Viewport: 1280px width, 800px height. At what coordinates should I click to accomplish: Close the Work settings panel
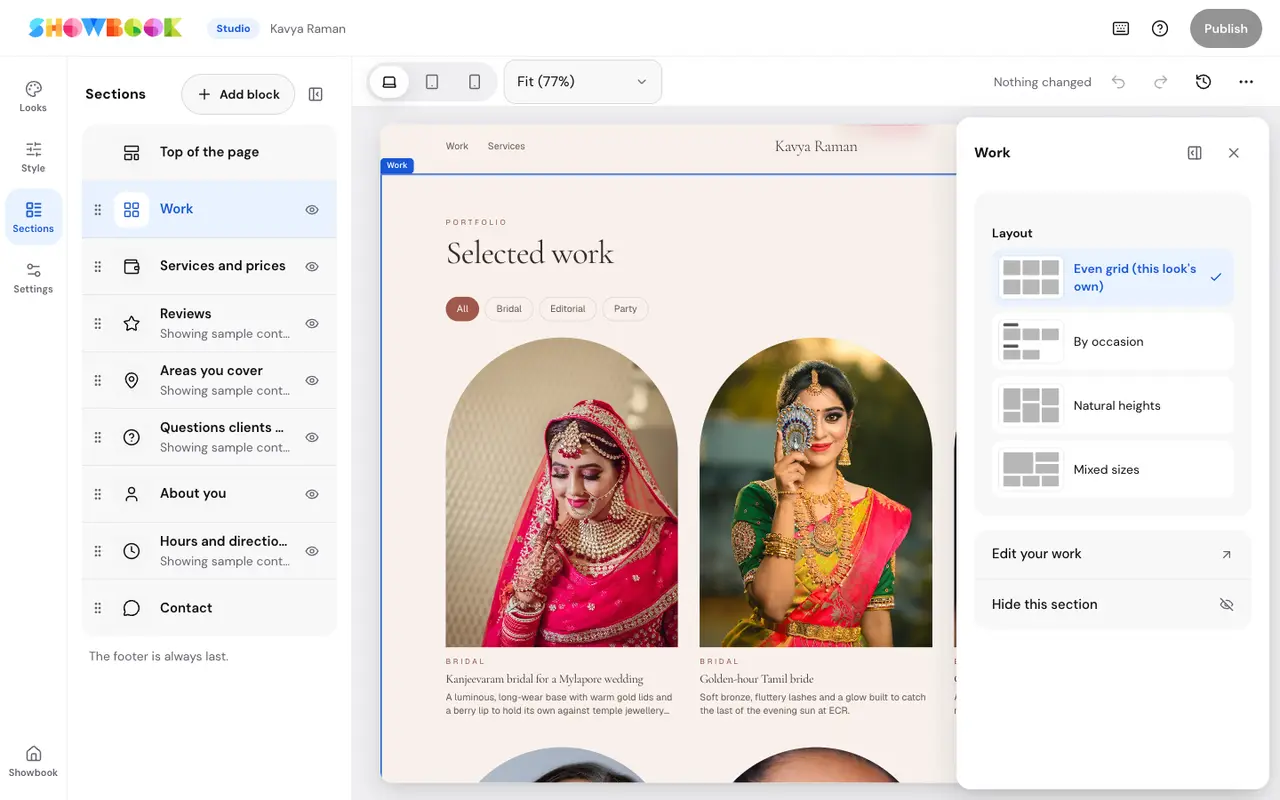click(x=1234, y=153)
